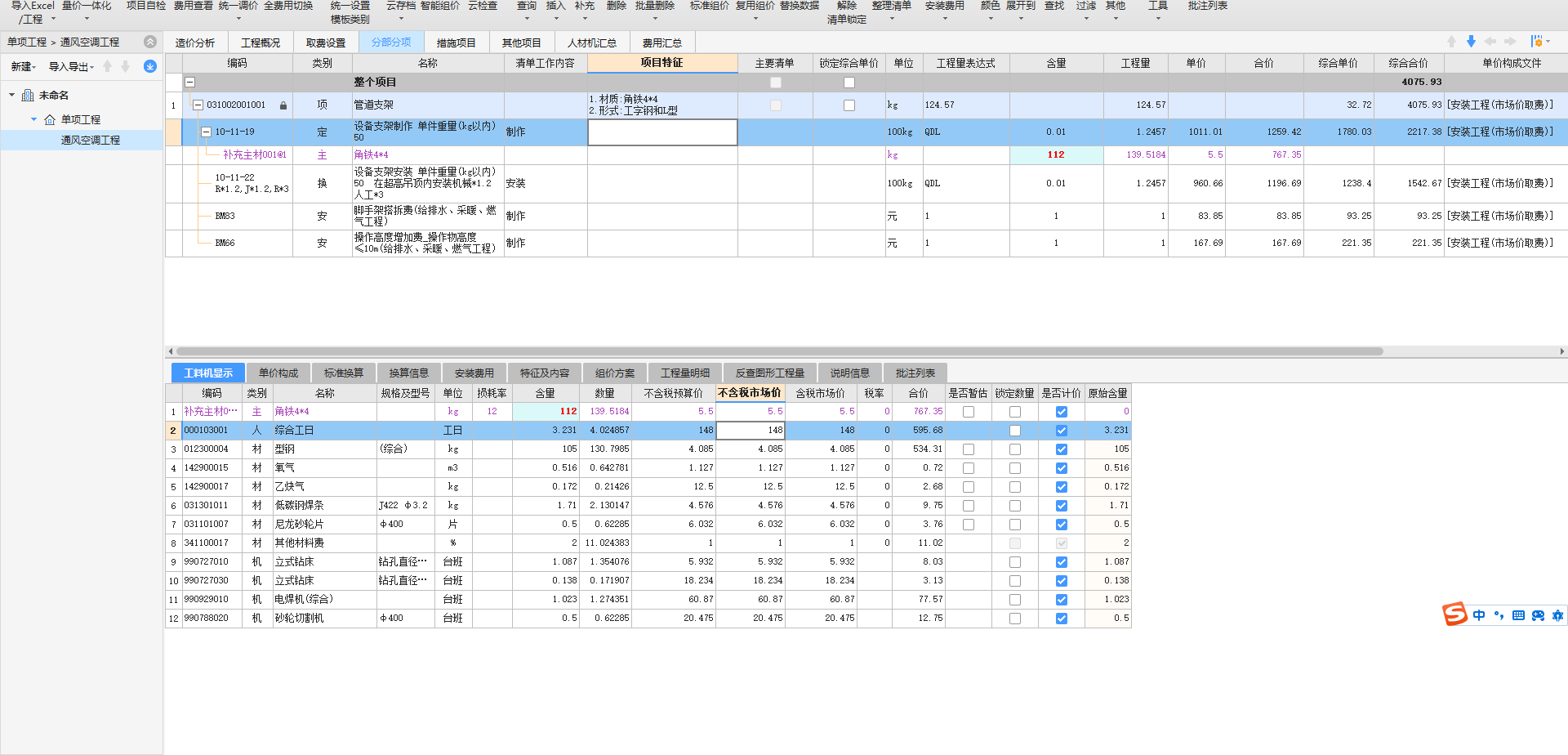
Task: Open the column settings gear icon
Action: pos(1538,42)
